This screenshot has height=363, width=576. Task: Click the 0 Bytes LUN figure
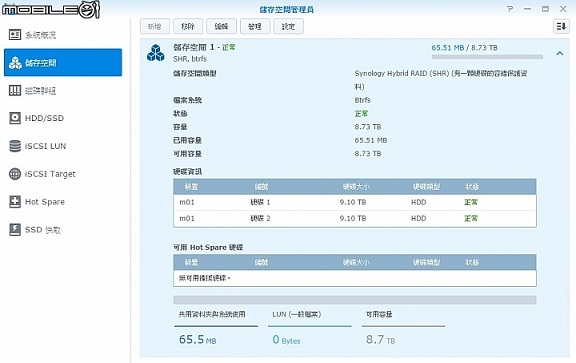point(287,339)
